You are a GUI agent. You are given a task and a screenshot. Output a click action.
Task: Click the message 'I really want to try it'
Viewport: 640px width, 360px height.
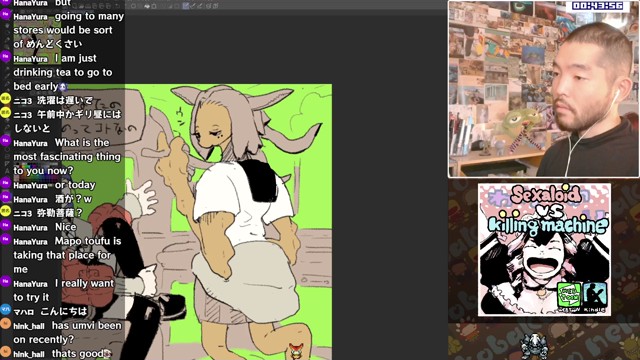coord(64,290)
